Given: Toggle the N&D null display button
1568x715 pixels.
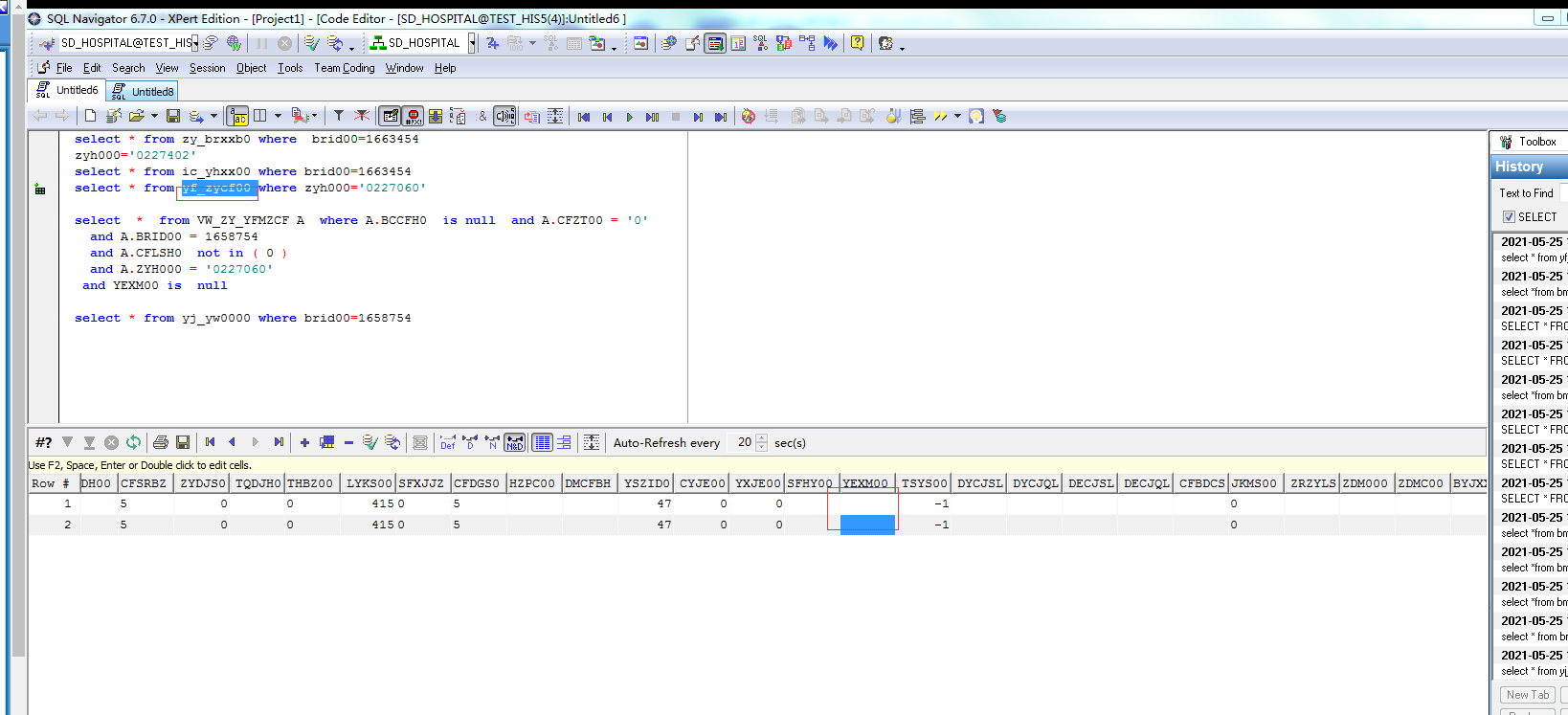Looking at the screenshot, I should point(515,442).
